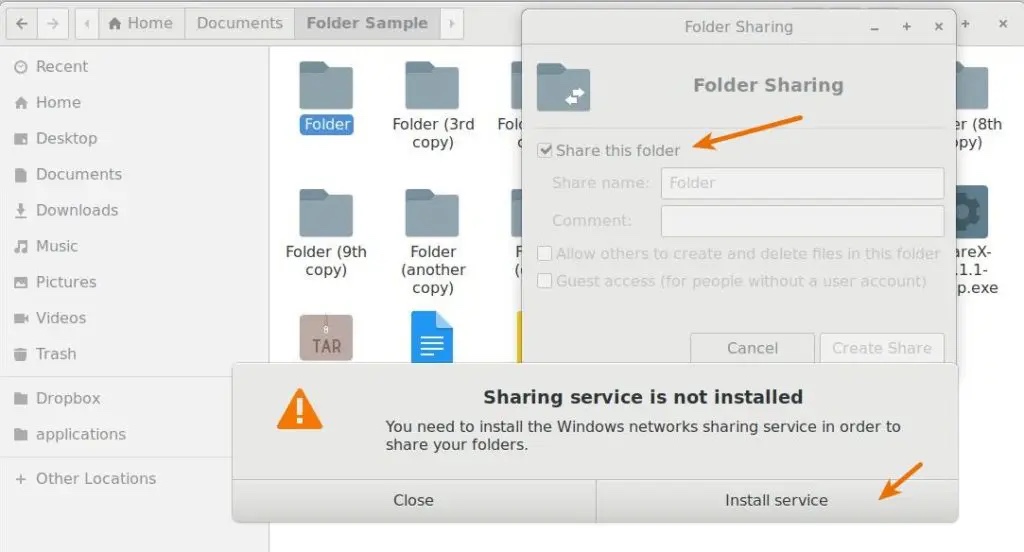Open the selected 'Folder' icon
1024x552 pixels.
tap(326, 87)
